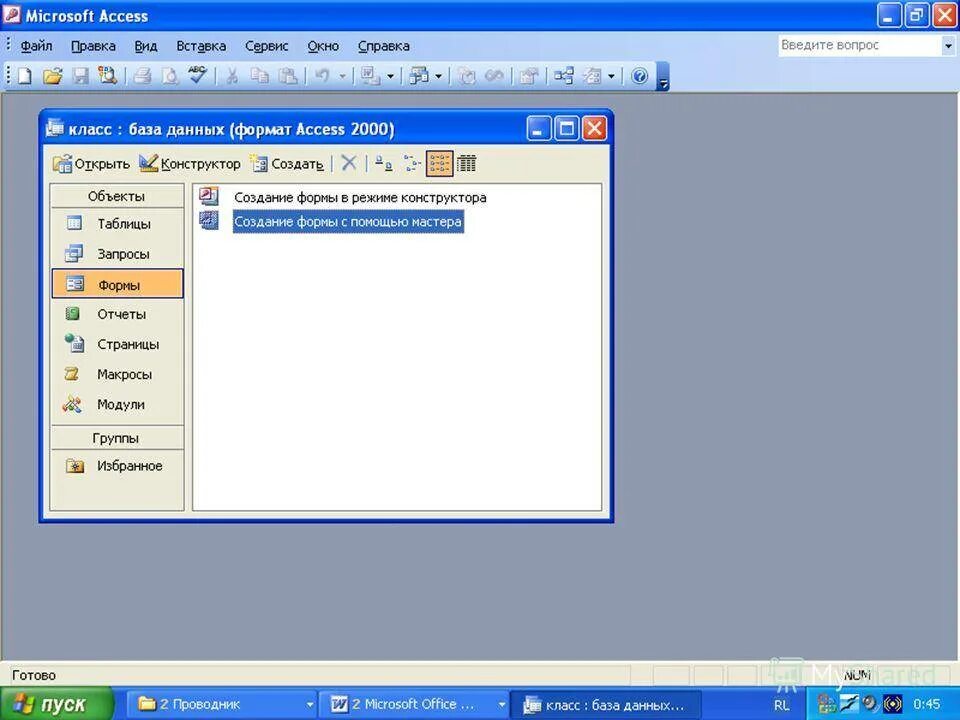Image resolution: width=960 pixels, height=720 pixels.
Task: Switch to 'класс : база данных' taskbar button
Action: coord(607,705)
